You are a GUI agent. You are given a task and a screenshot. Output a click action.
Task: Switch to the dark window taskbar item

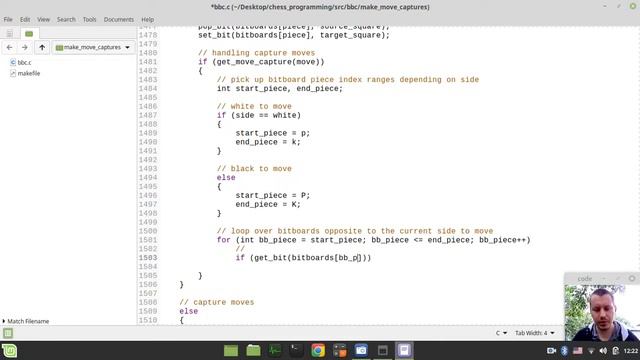pos(383,351)
